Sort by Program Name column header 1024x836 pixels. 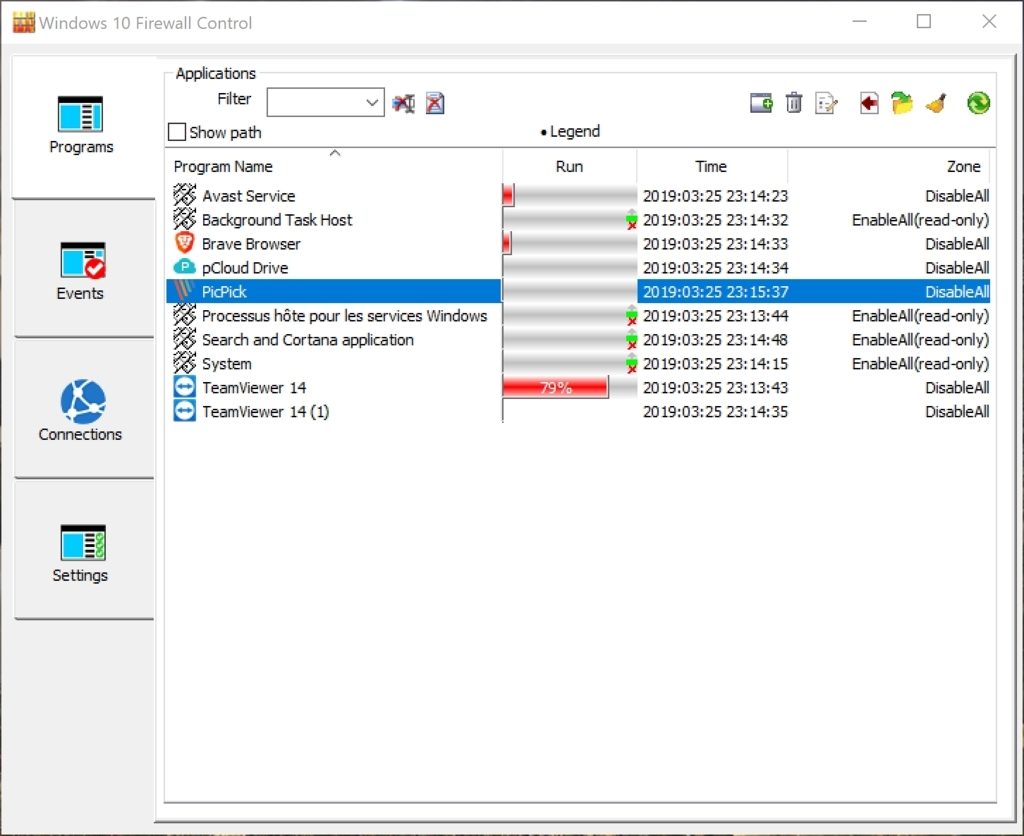point(334,167)
